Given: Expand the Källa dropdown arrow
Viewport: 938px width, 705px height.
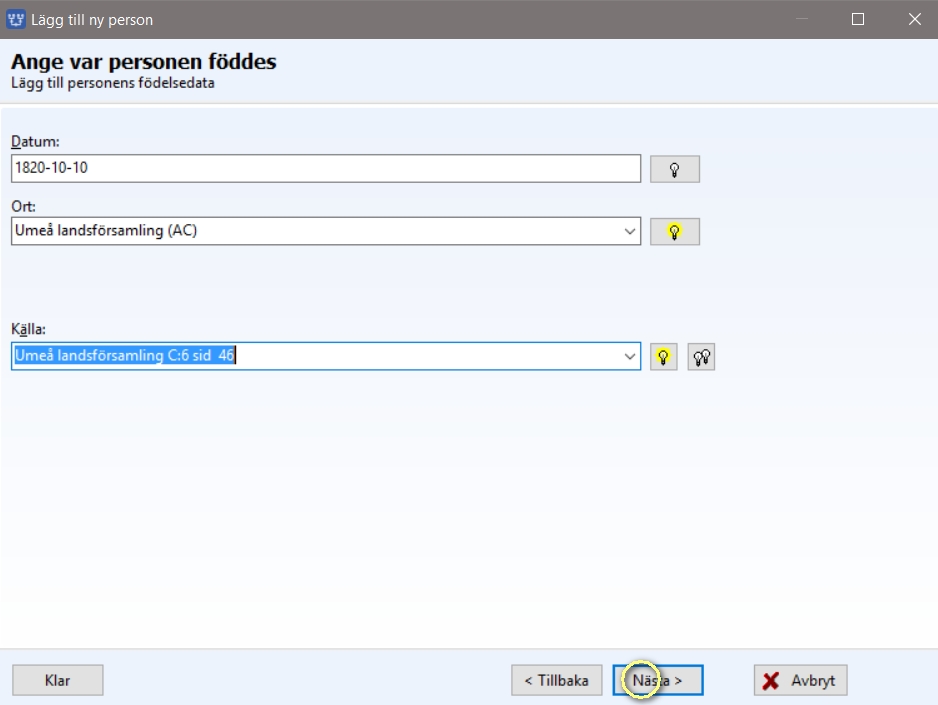Looking at the screenshot, I should click(629, 356).
